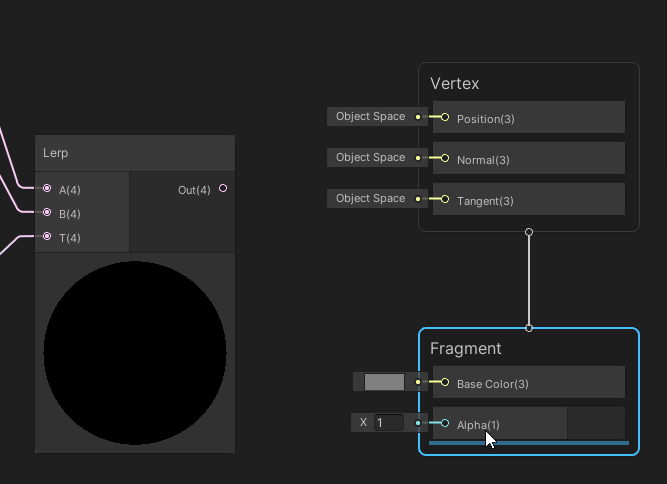Select the Fragment block header
The height and width of the screenshot is (484, 667).
(x=466, y=349)
